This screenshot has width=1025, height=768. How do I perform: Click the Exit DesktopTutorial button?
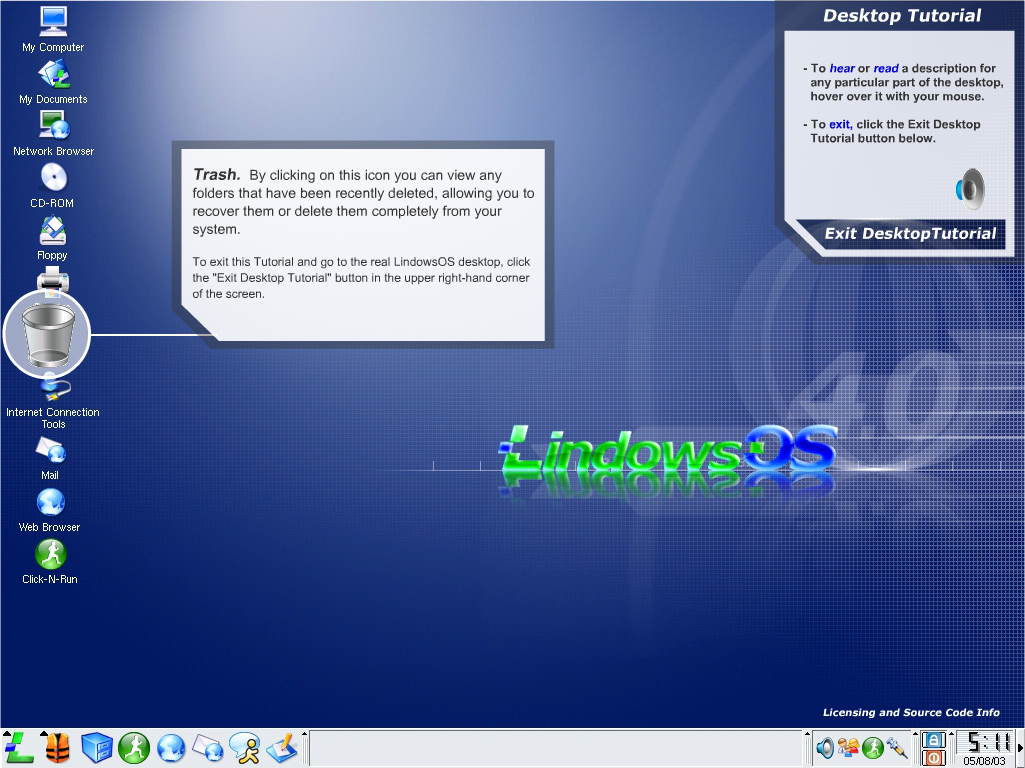click(x=910, y=233)
